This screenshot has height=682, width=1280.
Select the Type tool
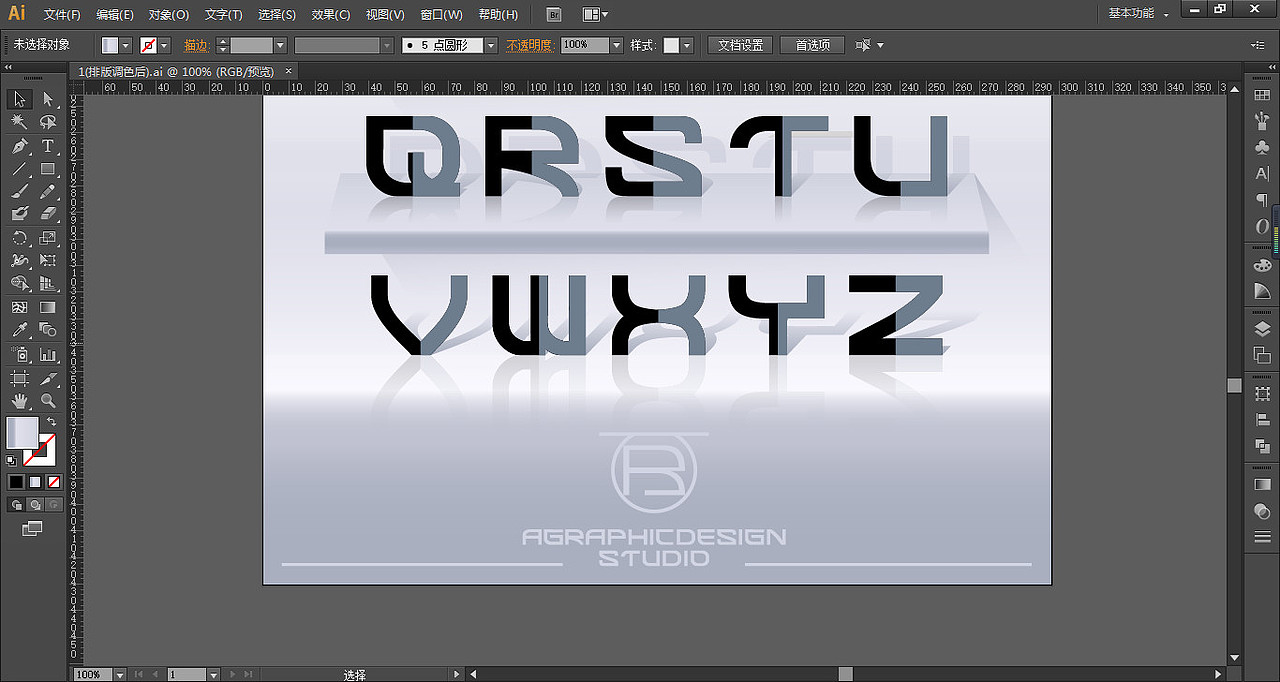47,146
